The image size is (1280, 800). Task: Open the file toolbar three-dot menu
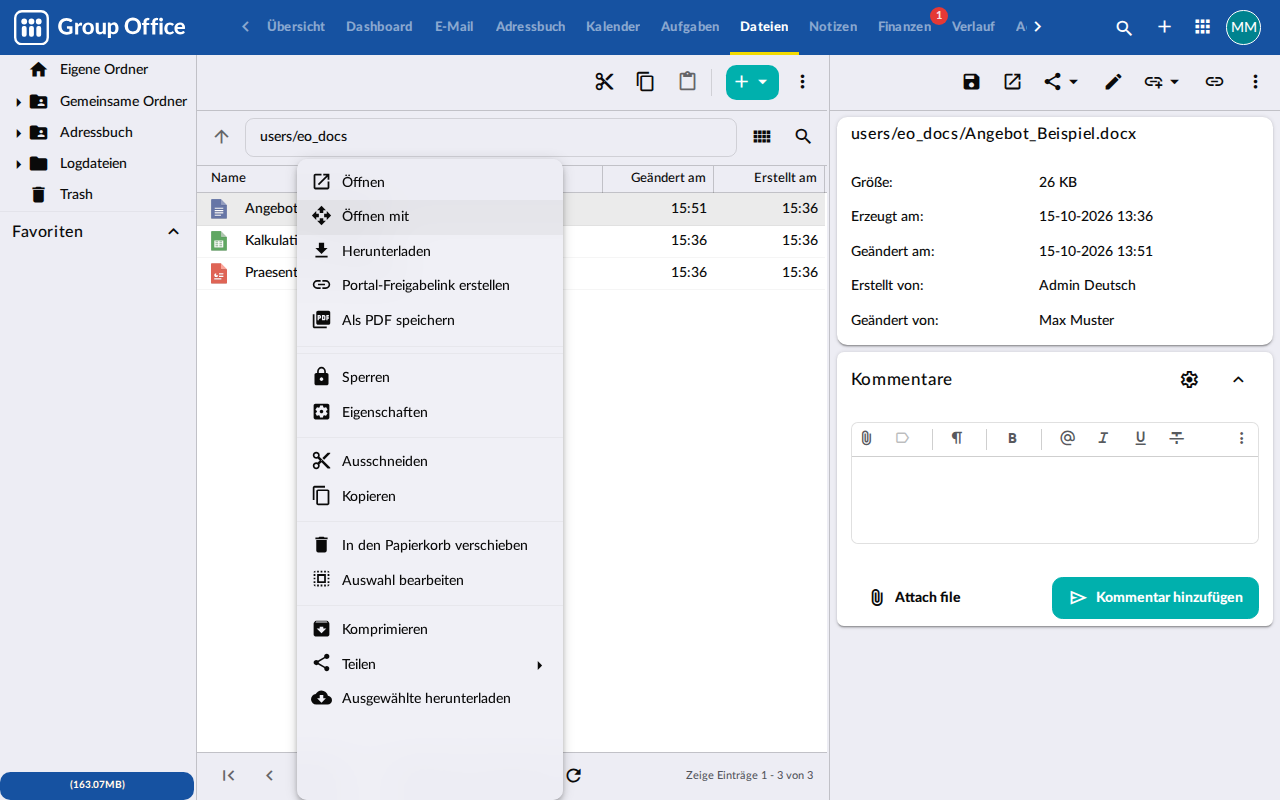pos(802,82)
